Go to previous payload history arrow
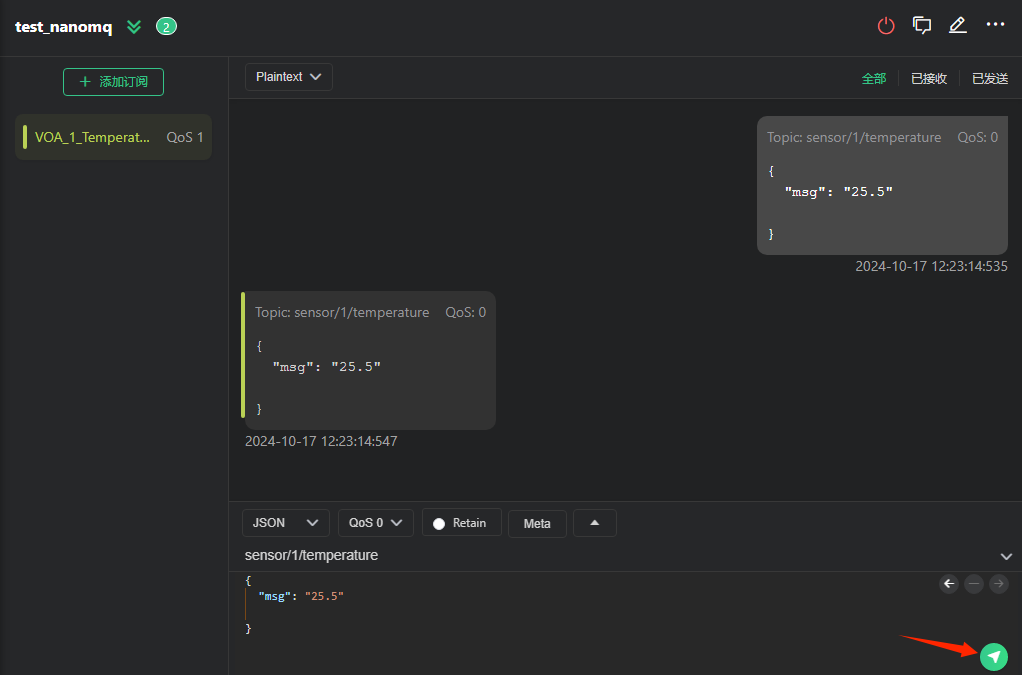 [x=949, y=583]
